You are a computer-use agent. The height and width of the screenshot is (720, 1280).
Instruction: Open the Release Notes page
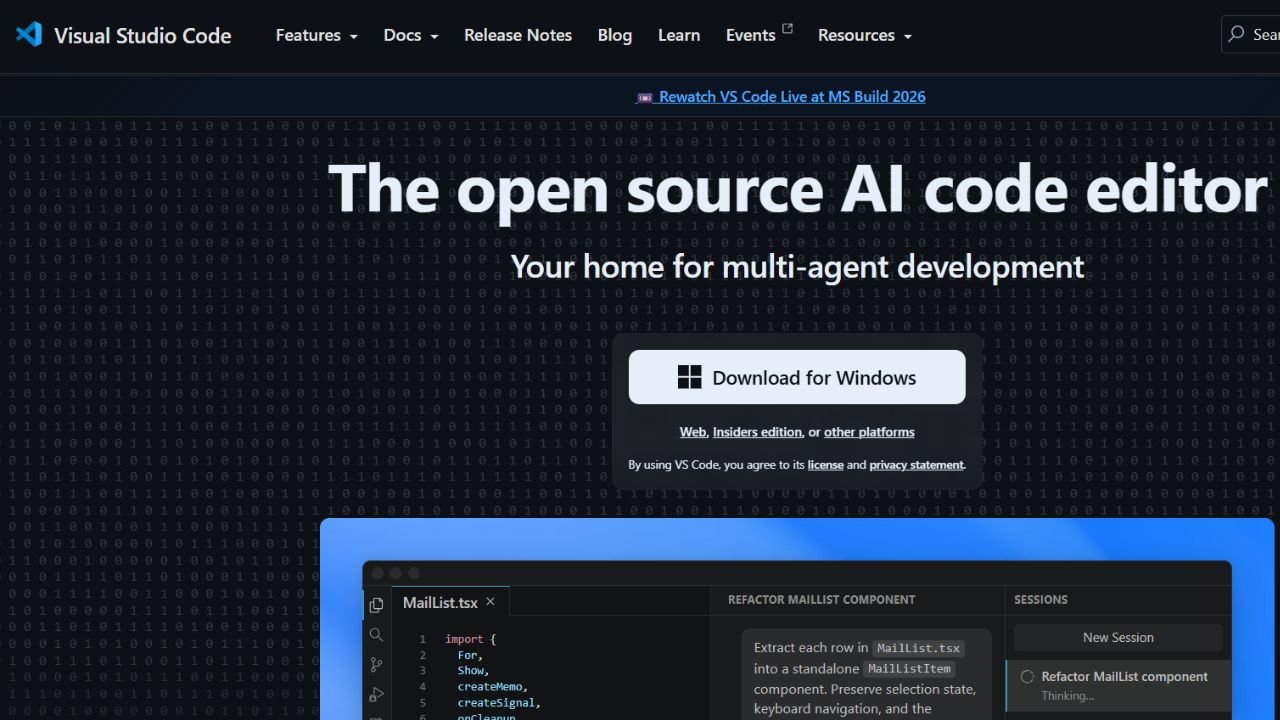pyautogui.click(x=518, y=35)
